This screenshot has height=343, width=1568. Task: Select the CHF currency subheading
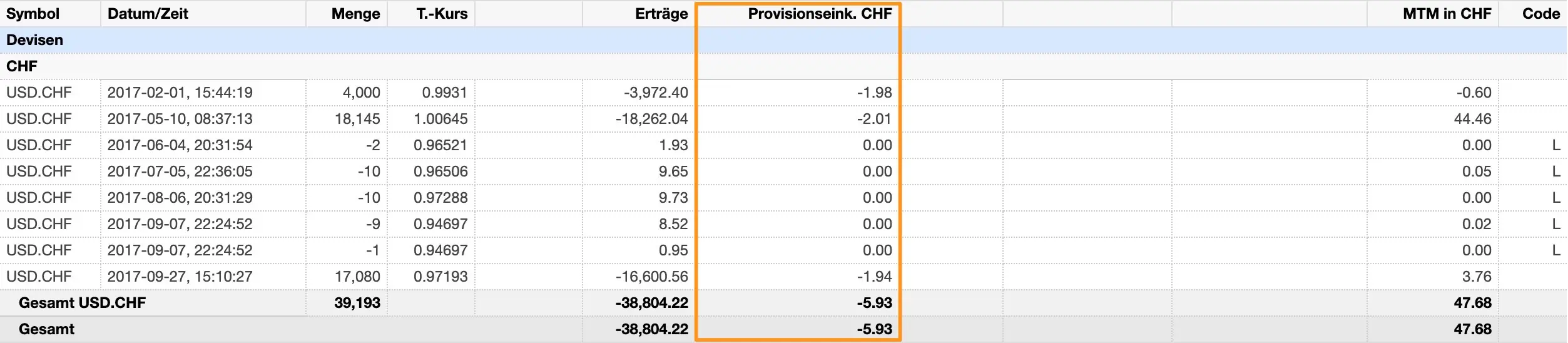click(x=22, y=66)
